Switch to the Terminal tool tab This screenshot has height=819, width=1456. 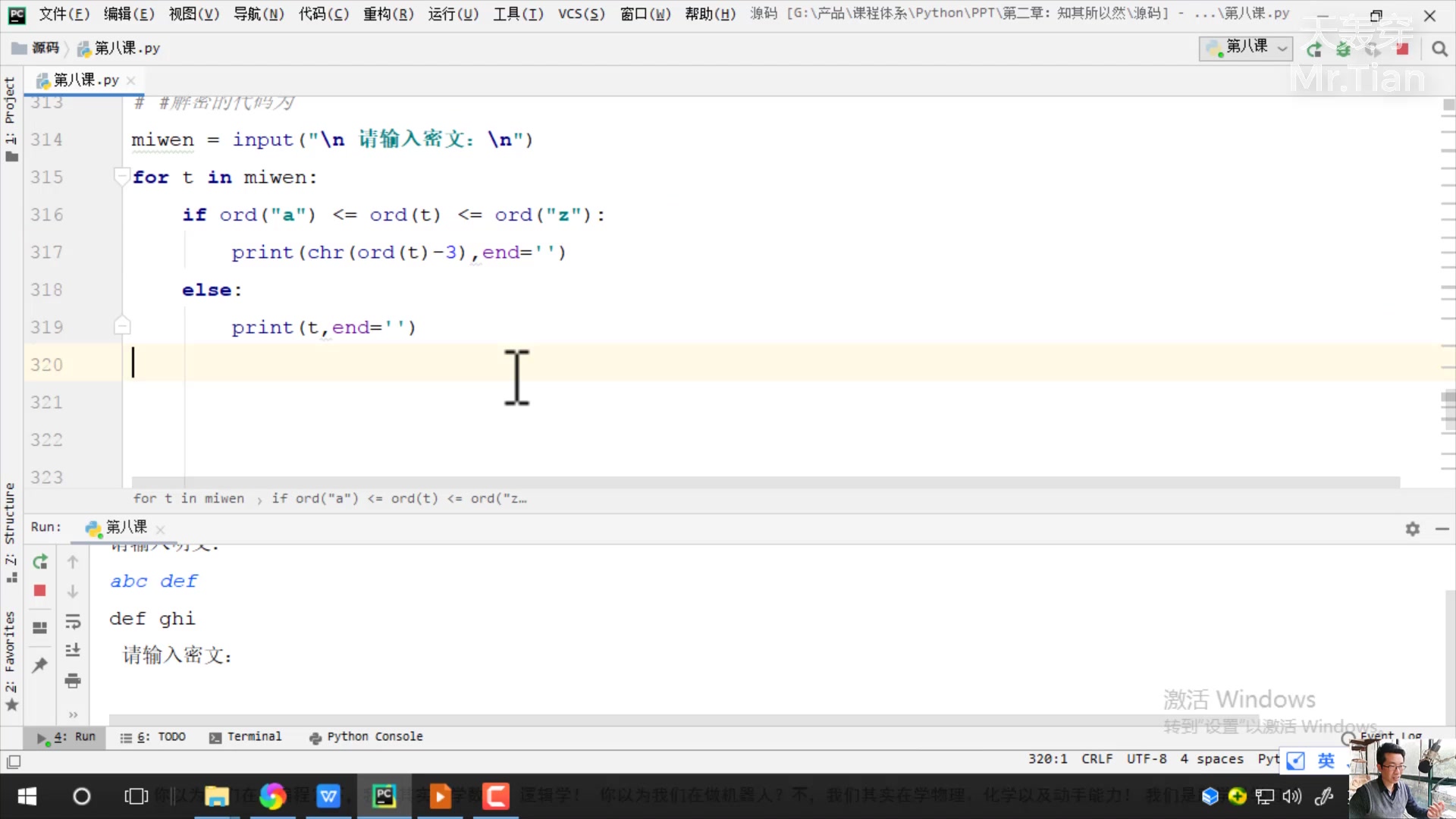[246, 736]
